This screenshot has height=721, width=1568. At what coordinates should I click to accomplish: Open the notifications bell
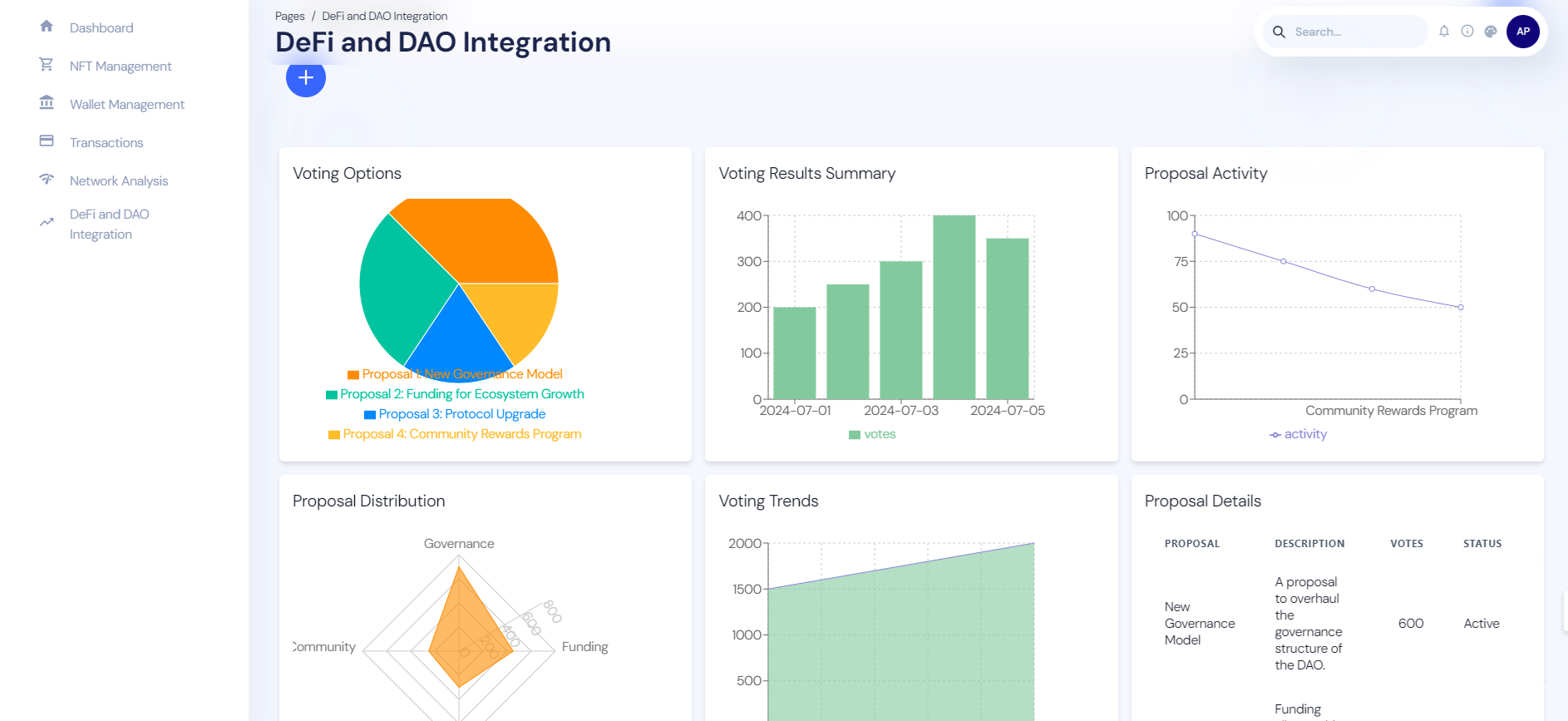pyautogui.click(x=1444, y=32)
